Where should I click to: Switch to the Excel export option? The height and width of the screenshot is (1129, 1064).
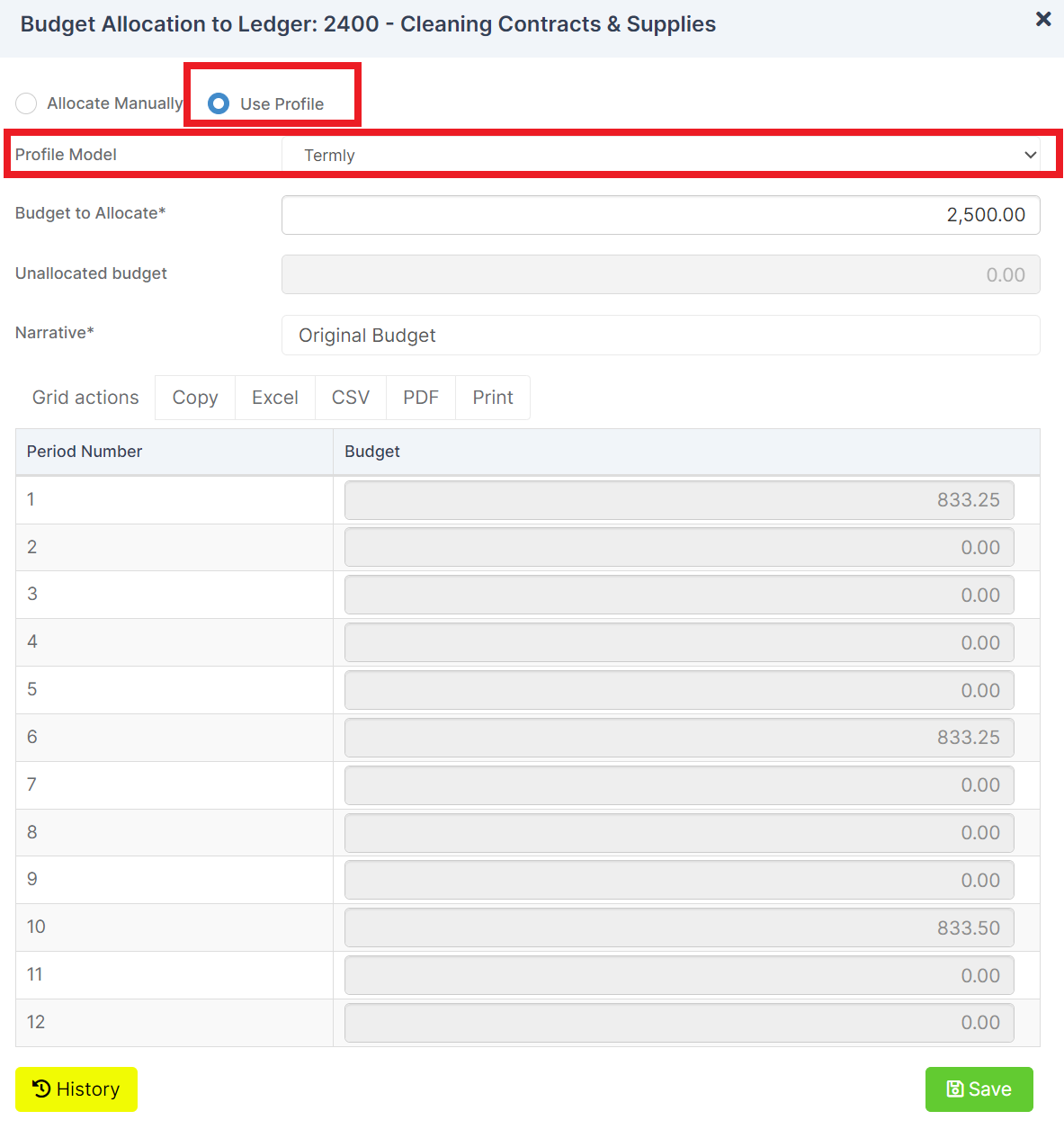(x=274, y=397)
